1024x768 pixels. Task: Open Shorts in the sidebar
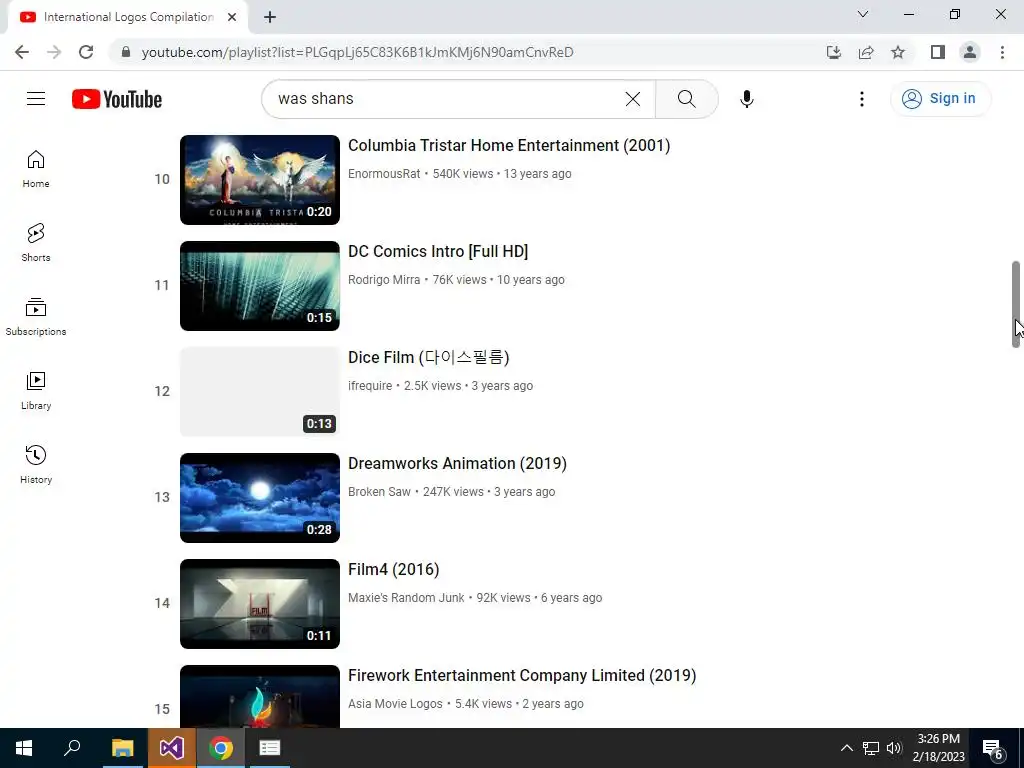pyautogui.click(x=36, y=243)
